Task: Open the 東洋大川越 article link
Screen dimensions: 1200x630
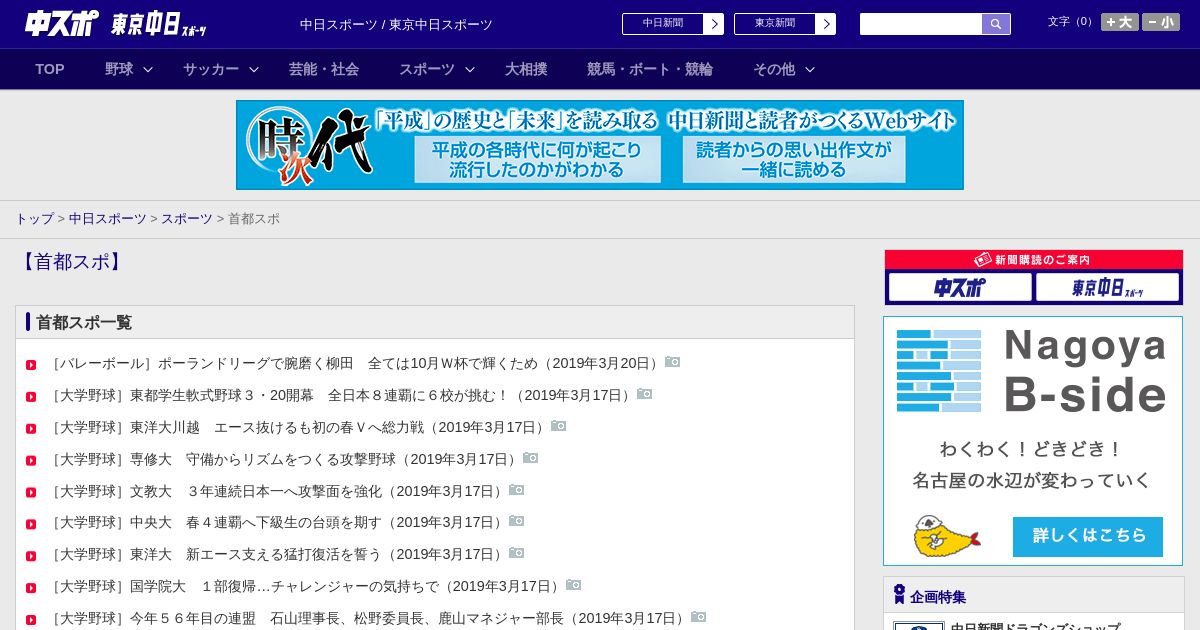Action: click(x=299, y=427)
